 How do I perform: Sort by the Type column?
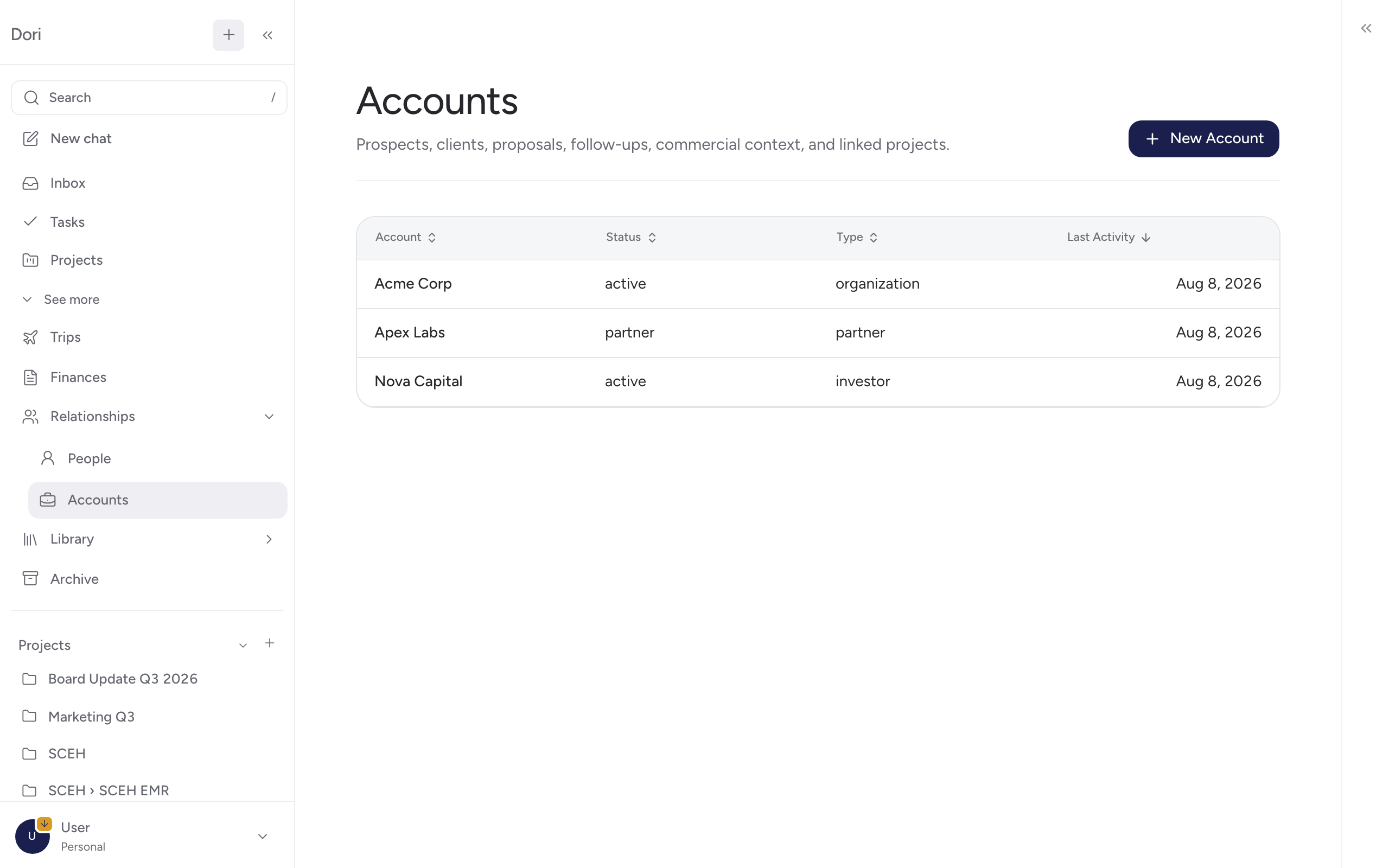point(857,237)
